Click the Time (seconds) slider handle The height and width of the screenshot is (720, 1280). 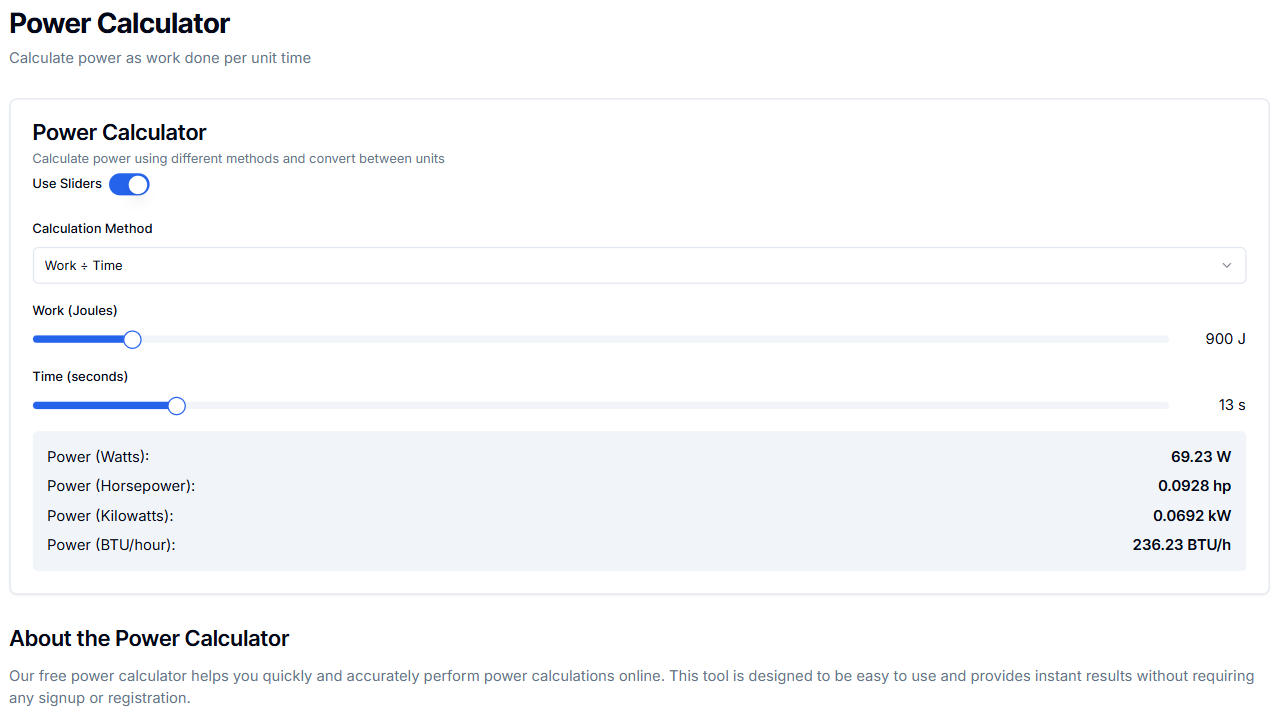click(177, 406)
